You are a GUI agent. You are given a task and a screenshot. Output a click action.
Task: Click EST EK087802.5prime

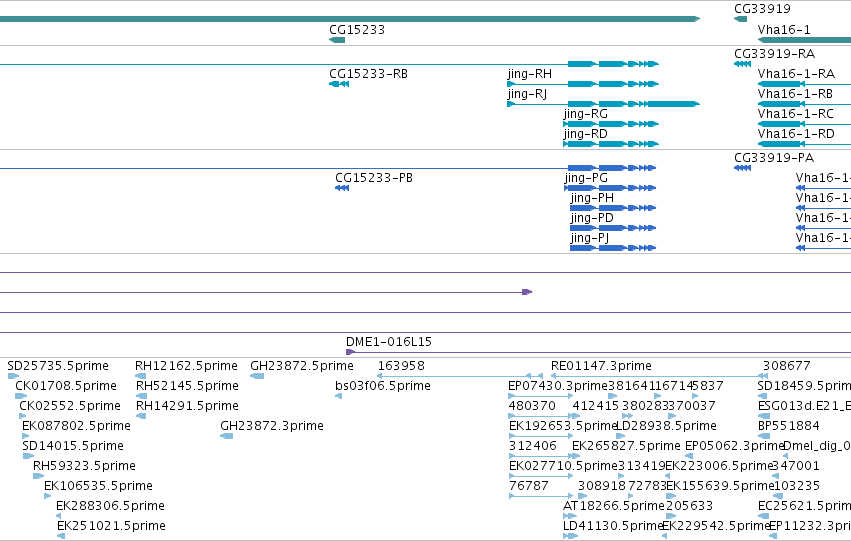coord(77,426)
